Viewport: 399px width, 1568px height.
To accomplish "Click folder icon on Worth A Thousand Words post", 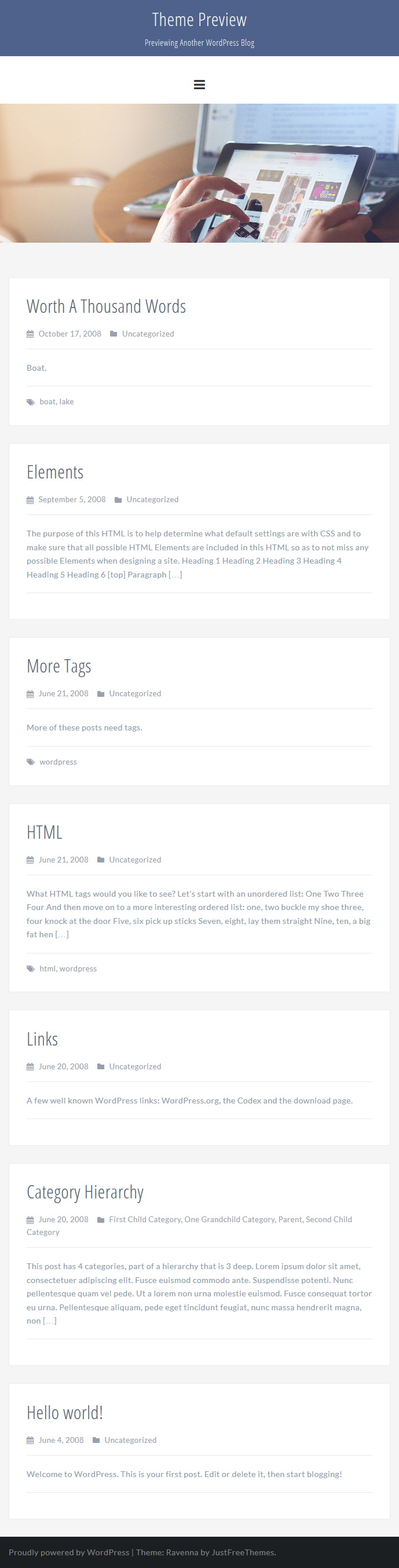I will (x=114, y=334).
